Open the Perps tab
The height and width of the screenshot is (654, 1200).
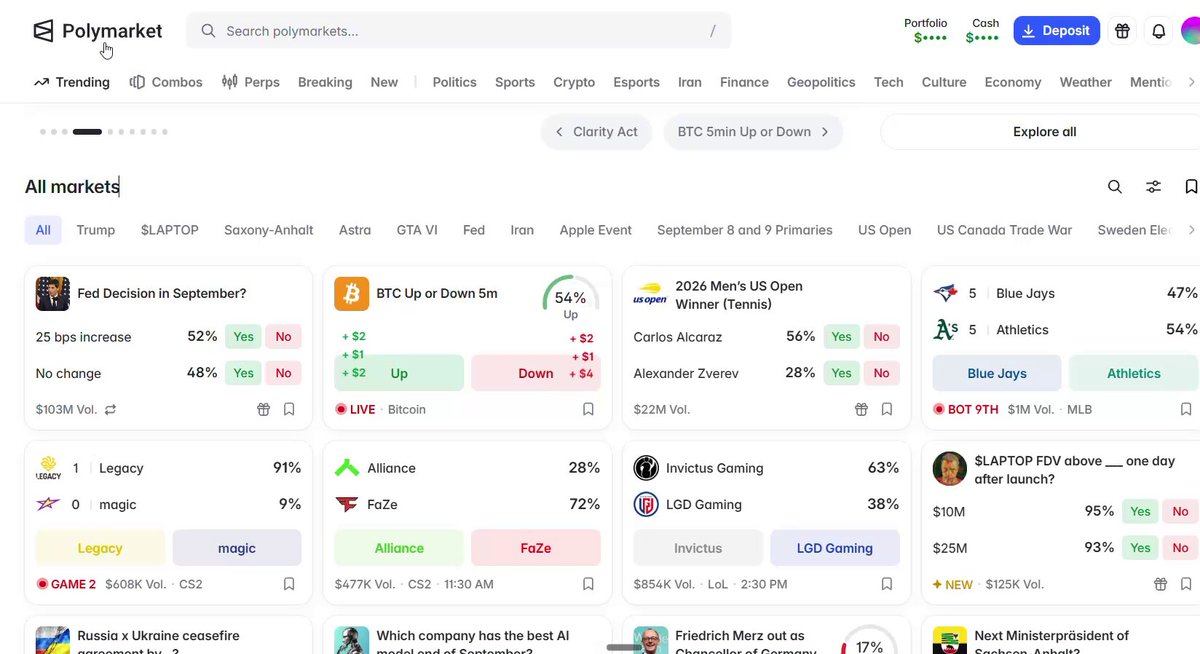(251, 82)
